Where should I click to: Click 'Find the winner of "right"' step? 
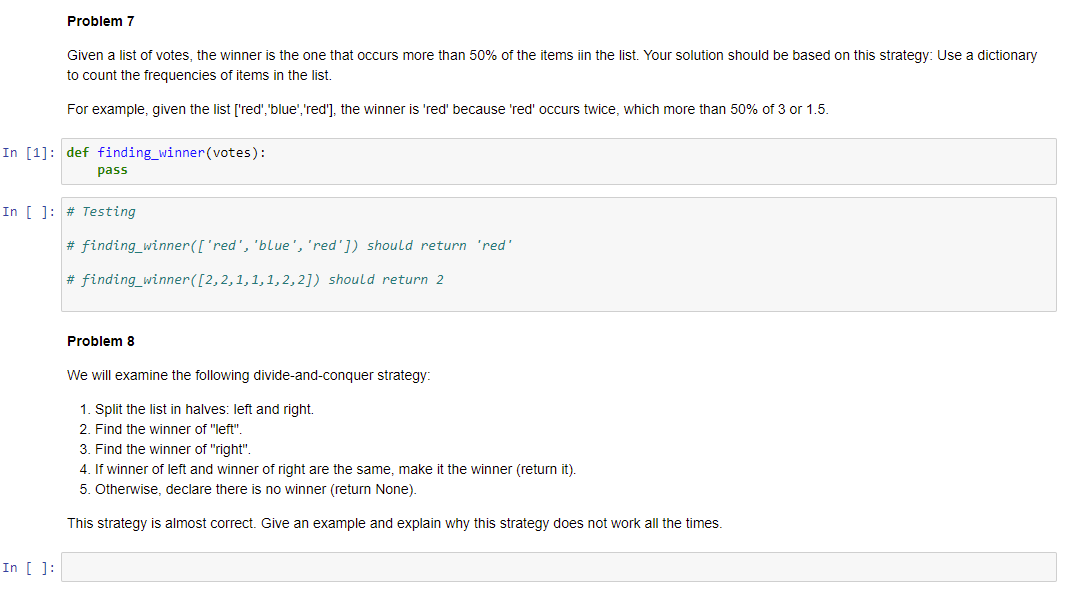173,449
